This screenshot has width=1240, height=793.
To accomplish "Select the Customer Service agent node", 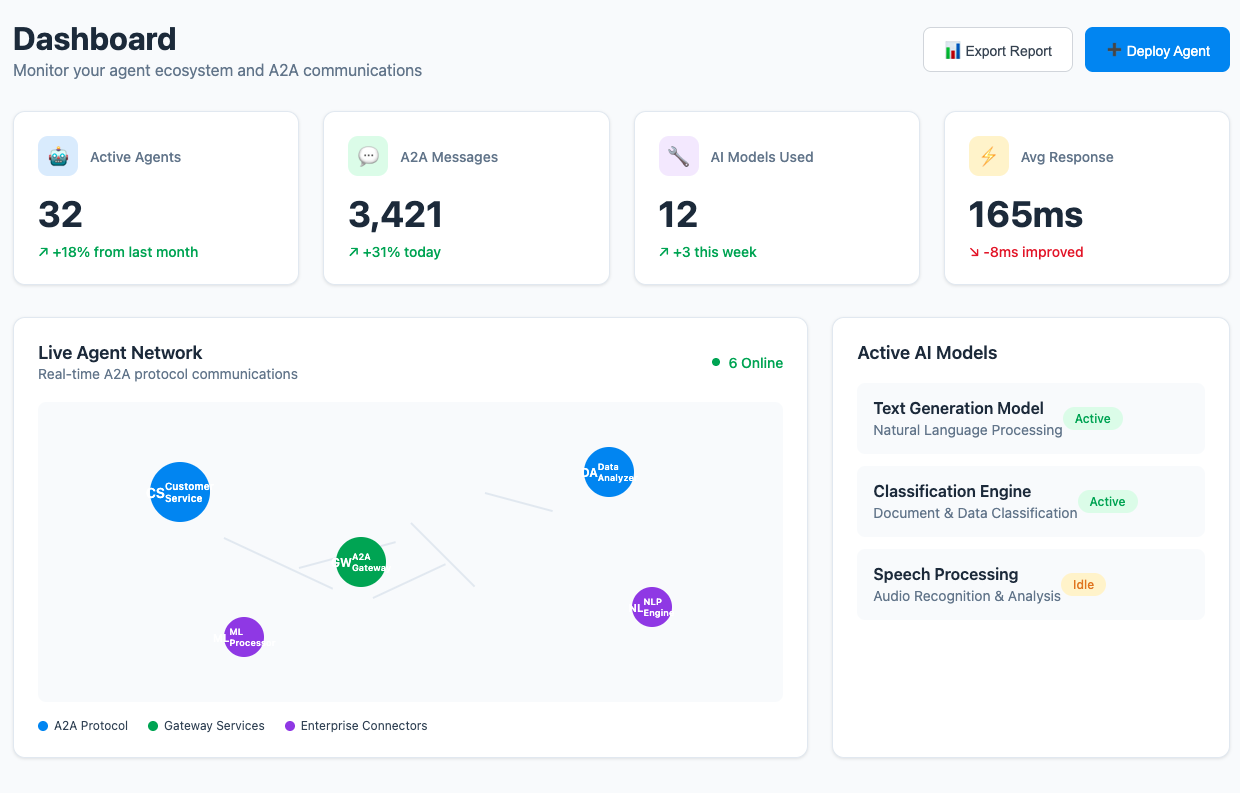I will (x=180, y=492).
